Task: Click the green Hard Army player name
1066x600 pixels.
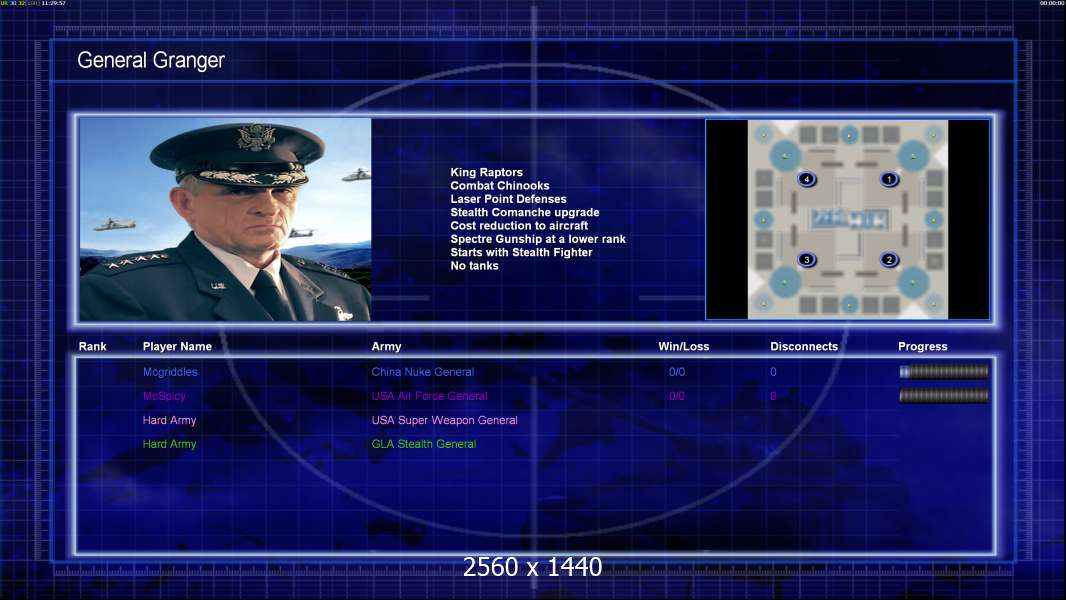Action: click(169, 444)
